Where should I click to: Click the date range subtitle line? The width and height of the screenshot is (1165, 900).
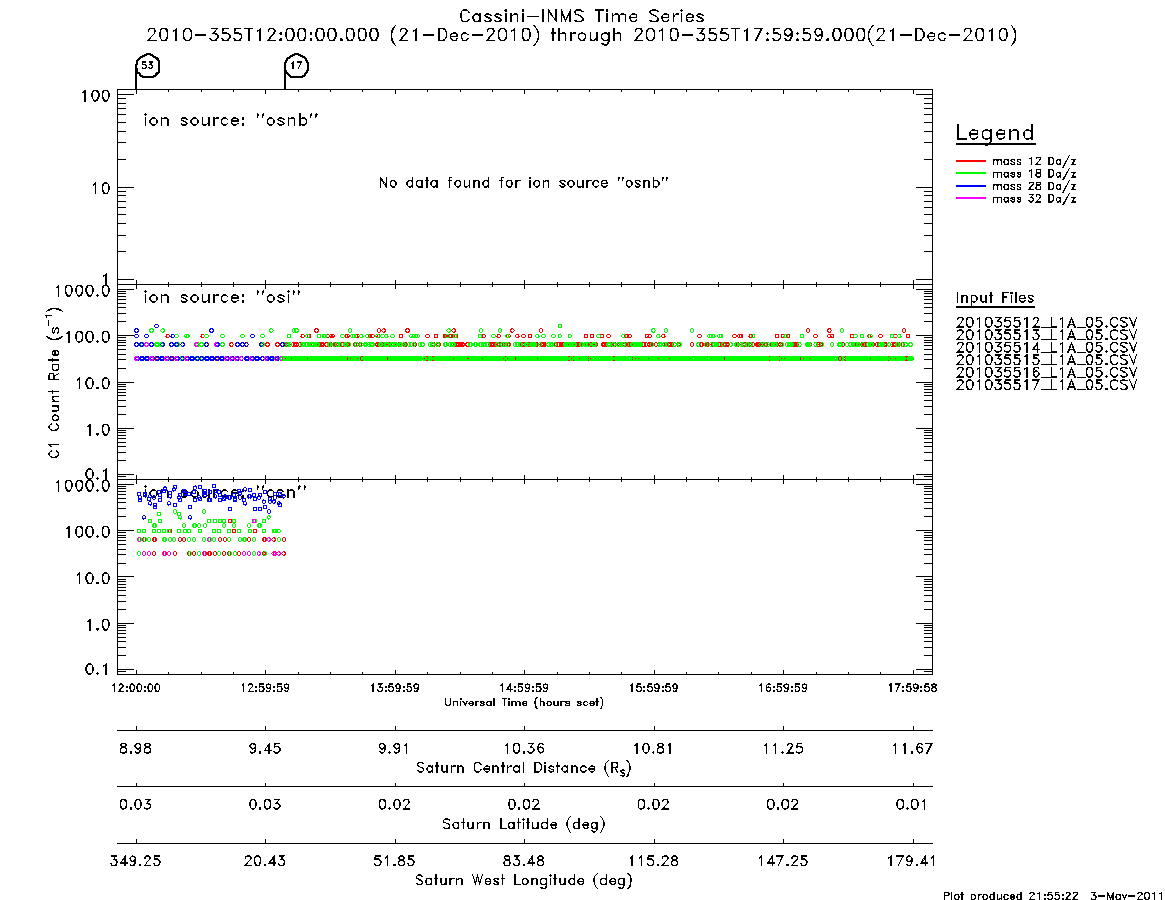[x=582, y=35]
